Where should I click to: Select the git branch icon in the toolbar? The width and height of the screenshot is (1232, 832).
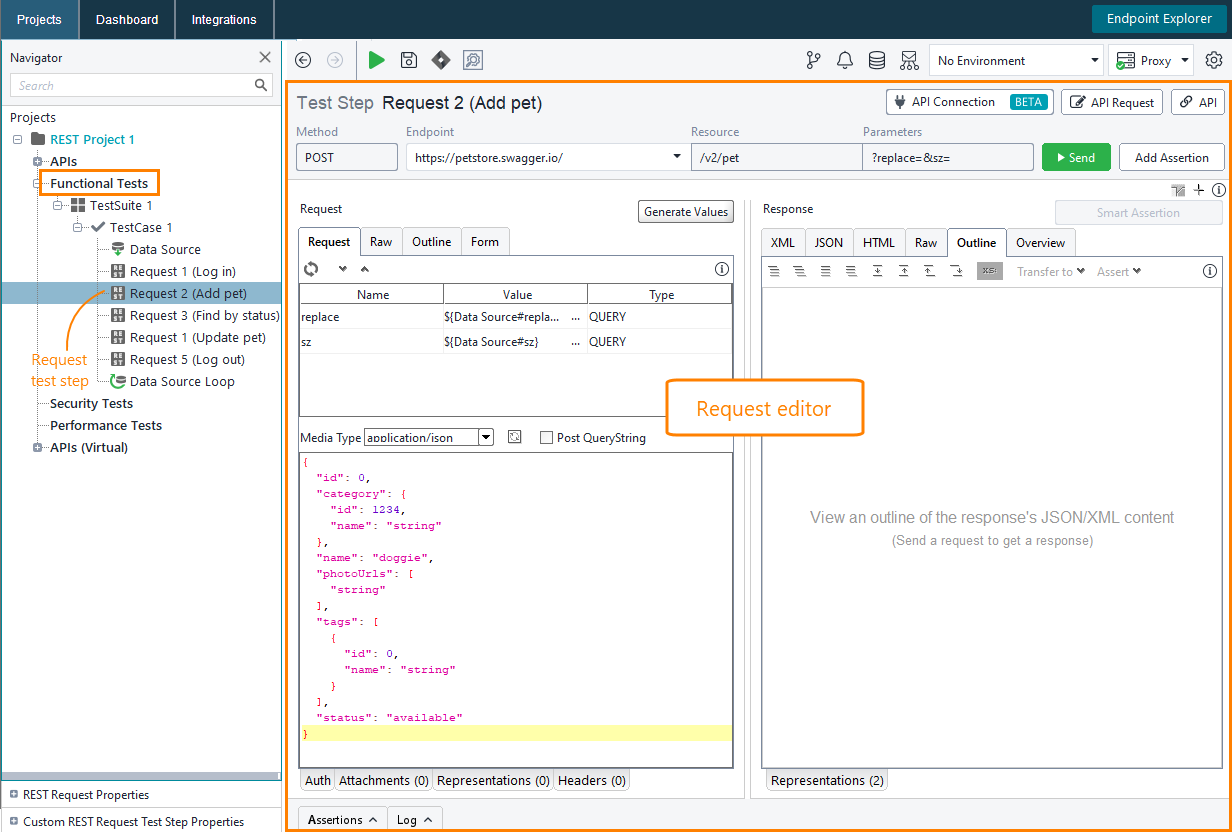pos(813,60)
